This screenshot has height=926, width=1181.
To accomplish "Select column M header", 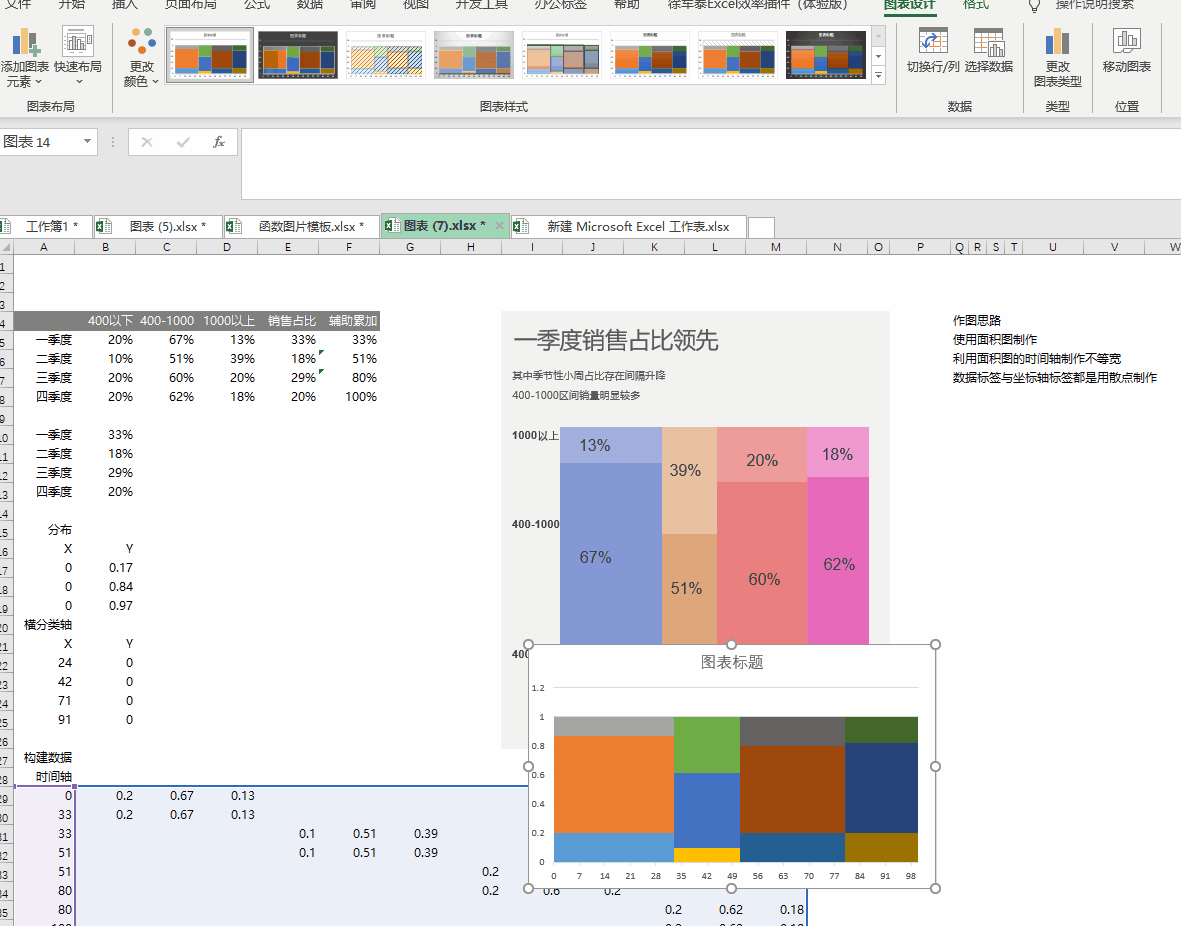I will coord(776,247).
